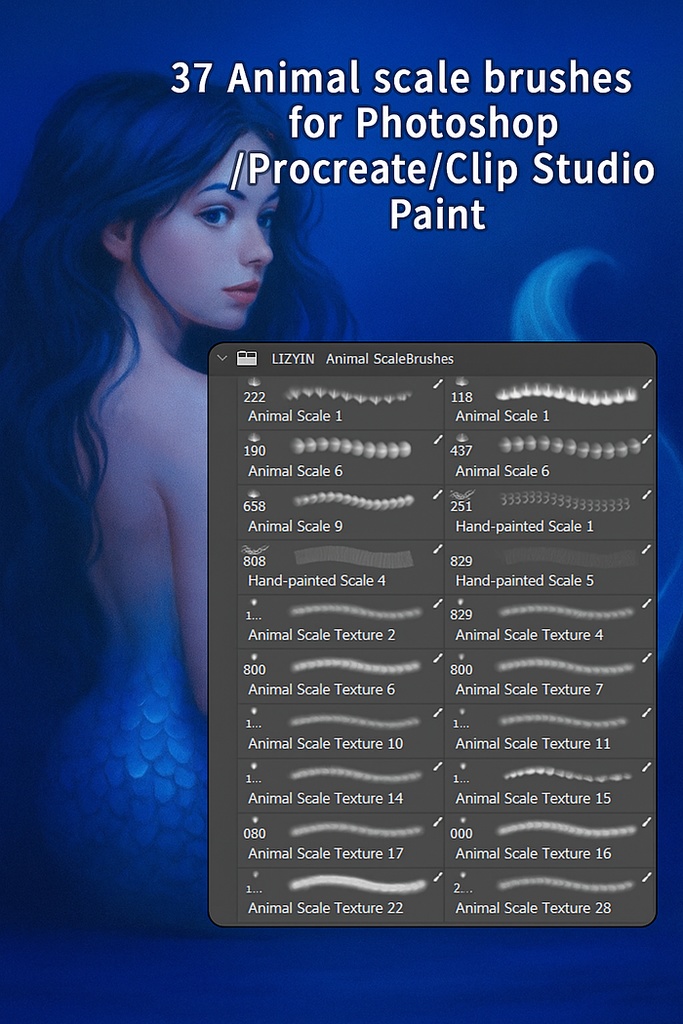This screenshot has height=1024, width=683.
Task: Click brush tip icon above size 437
Action: [462, 438]
